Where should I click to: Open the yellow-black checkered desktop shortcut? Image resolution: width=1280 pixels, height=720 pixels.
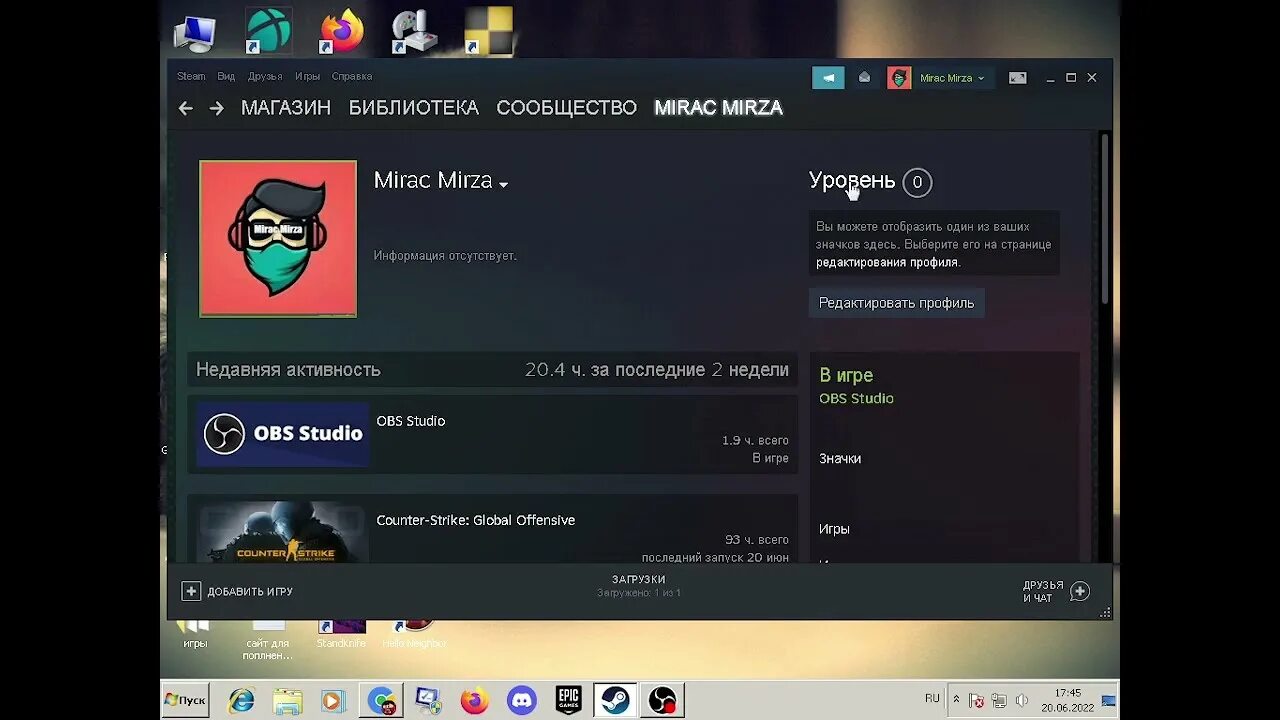point(488,31)
